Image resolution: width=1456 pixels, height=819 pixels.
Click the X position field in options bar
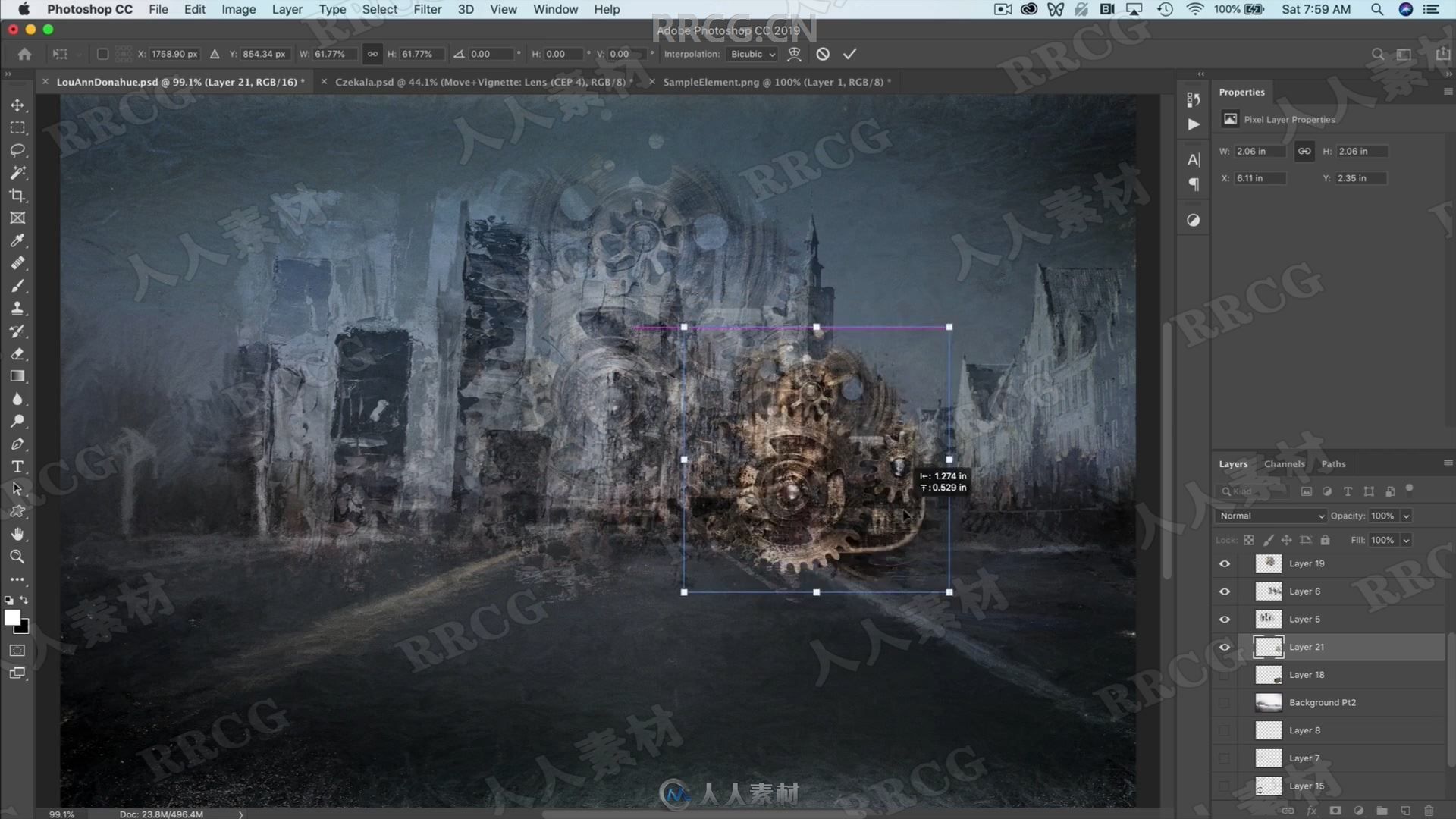pos(174,54)
